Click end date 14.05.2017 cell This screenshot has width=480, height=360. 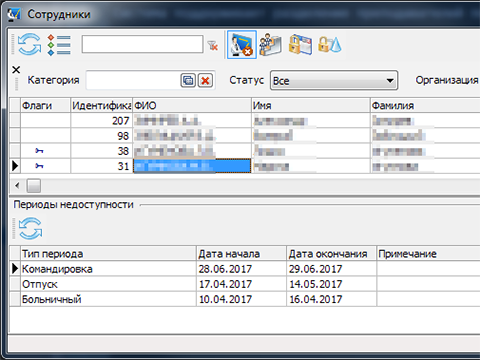331,284
